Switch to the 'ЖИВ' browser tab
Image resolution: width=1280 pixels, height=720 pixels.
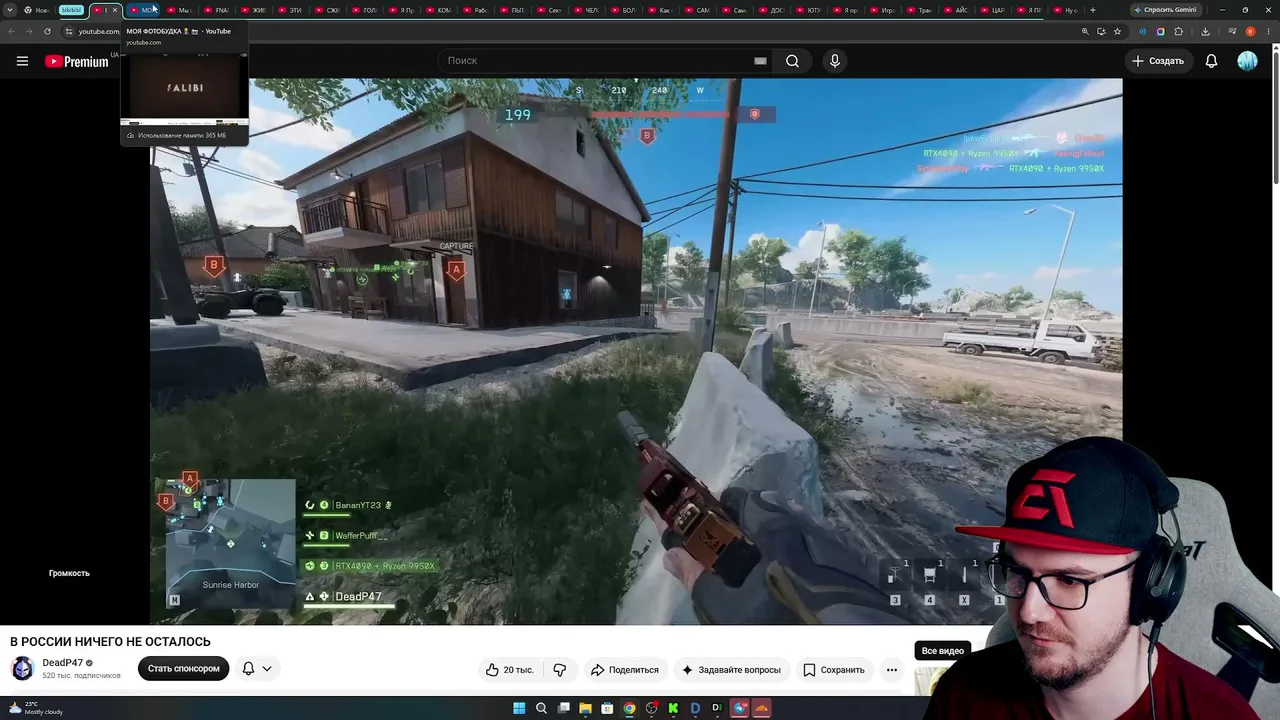[x=253, y=10]
